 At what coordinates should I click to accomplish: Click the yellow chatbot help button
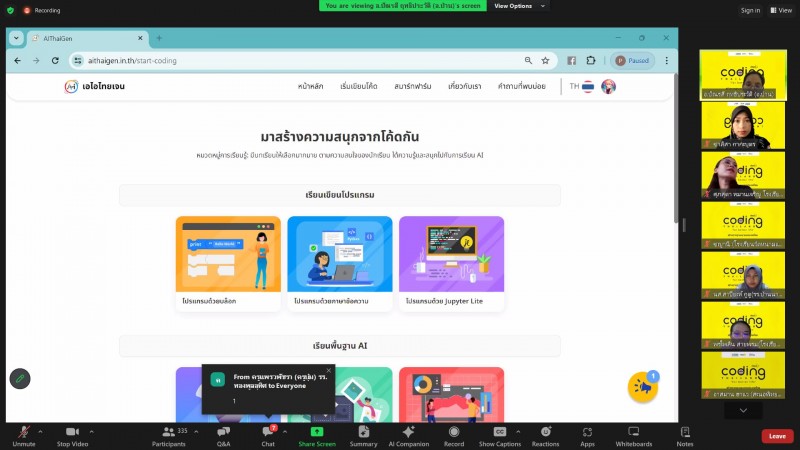pyautogui.click(x=642, y=387)
